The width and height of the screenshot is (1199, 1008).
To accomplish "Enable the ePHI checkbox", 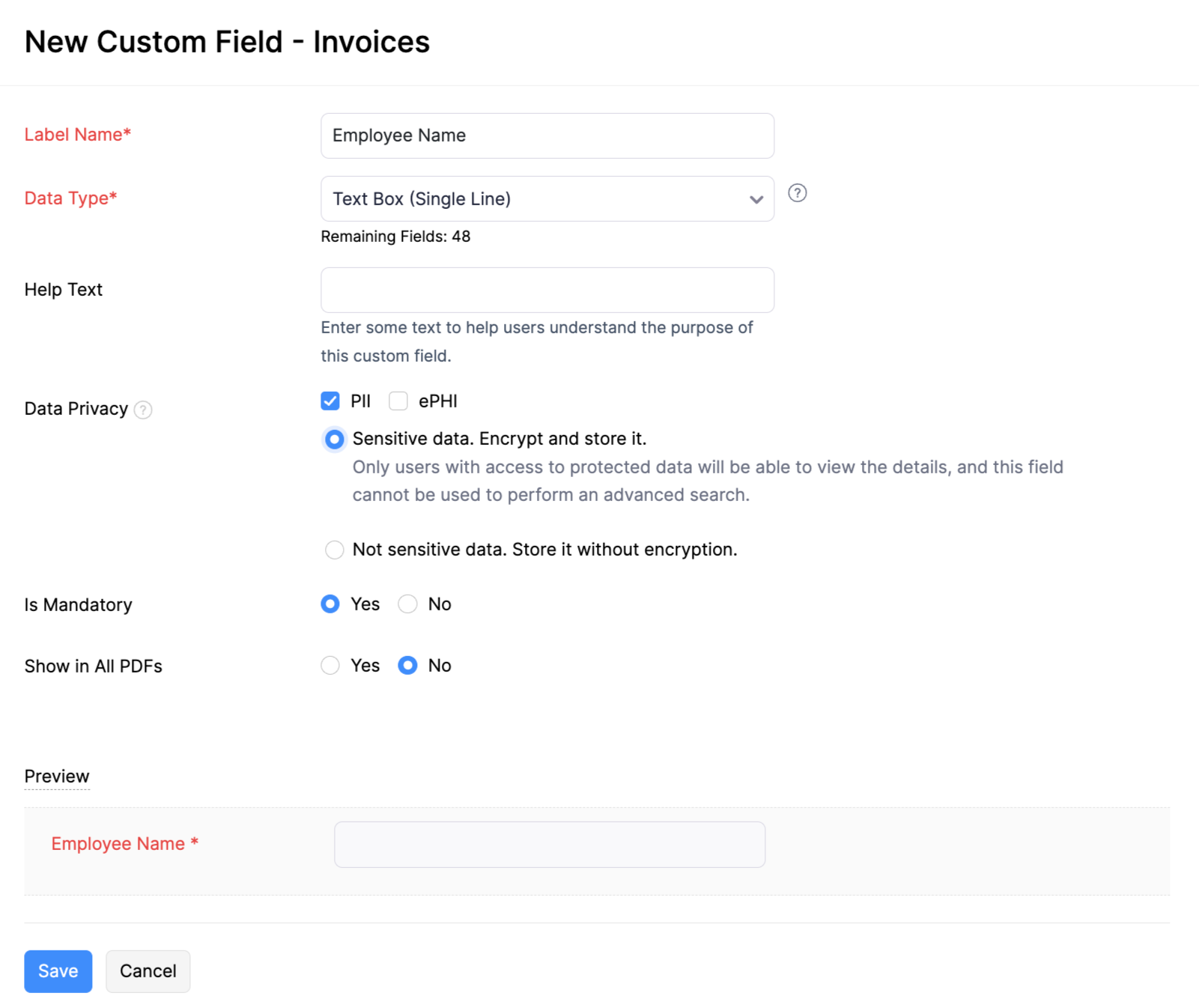I will (398, 401).
